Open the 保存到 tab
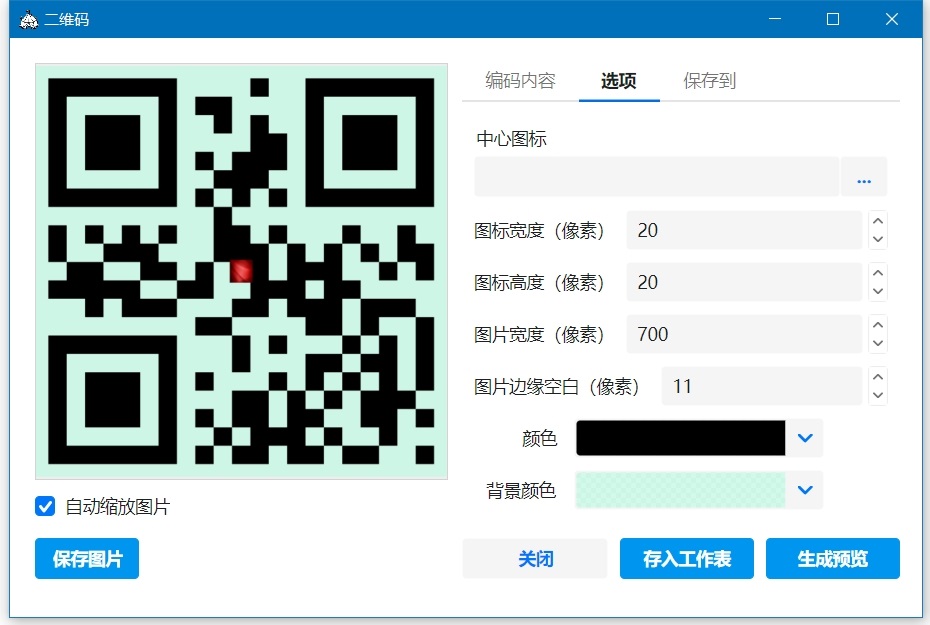 click(x=709, y=80)
